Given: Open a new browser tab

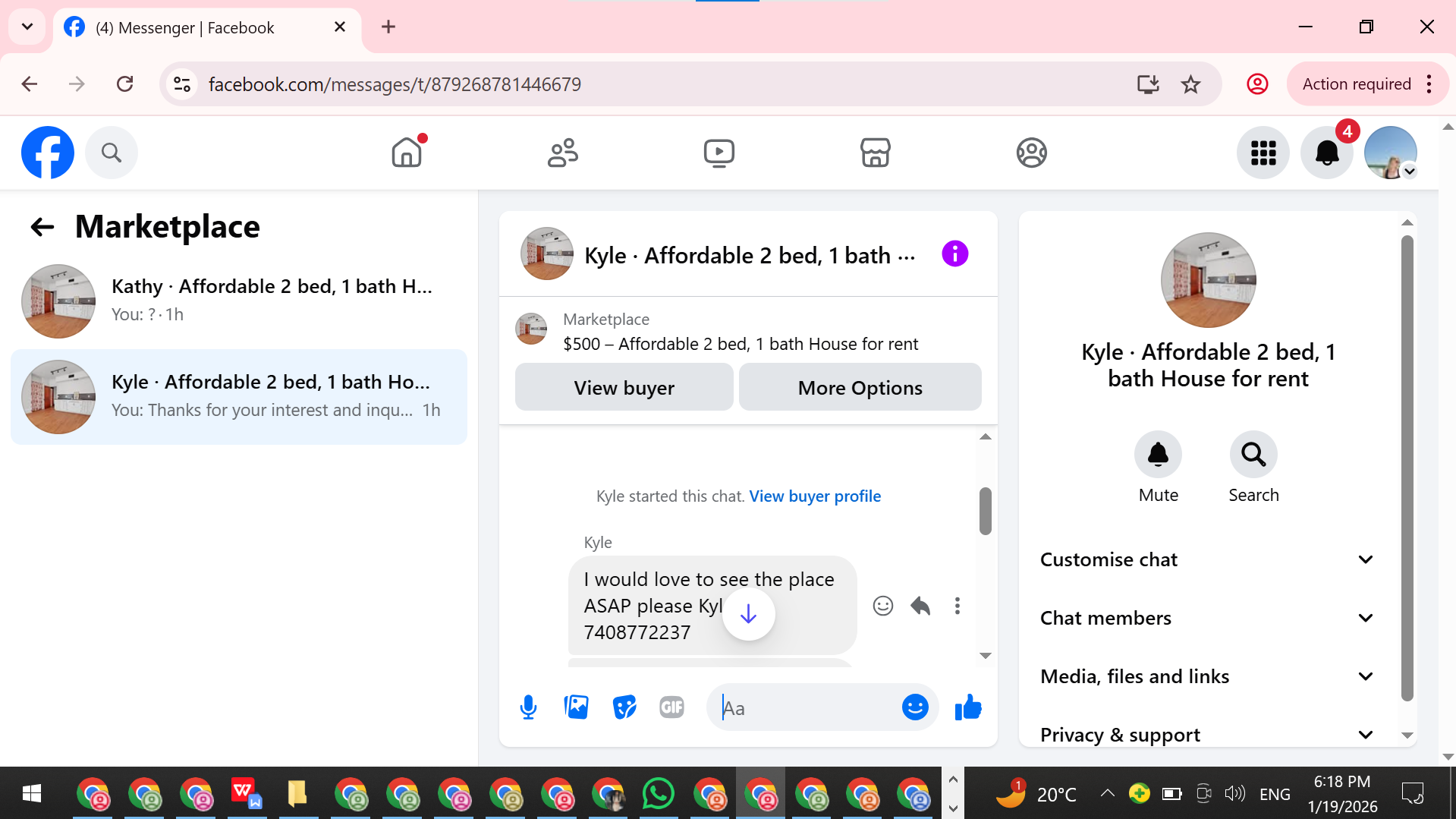Looking at the screenshot, I should pos(388,27).
